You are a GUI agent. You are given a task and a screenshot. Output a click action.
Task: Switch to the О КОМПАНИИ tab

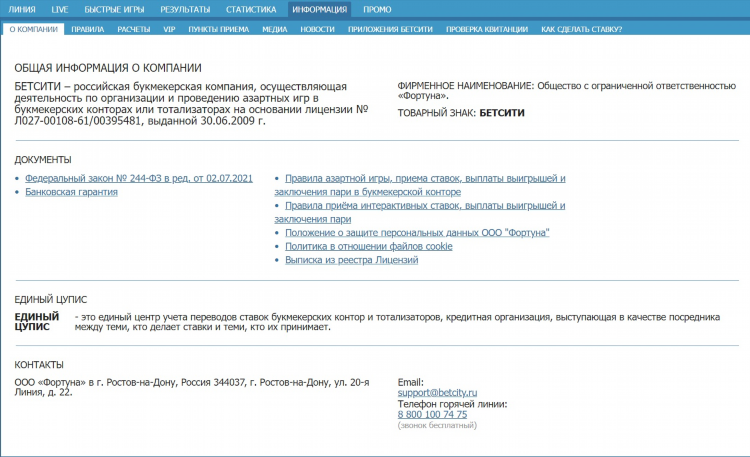(33, 29)
